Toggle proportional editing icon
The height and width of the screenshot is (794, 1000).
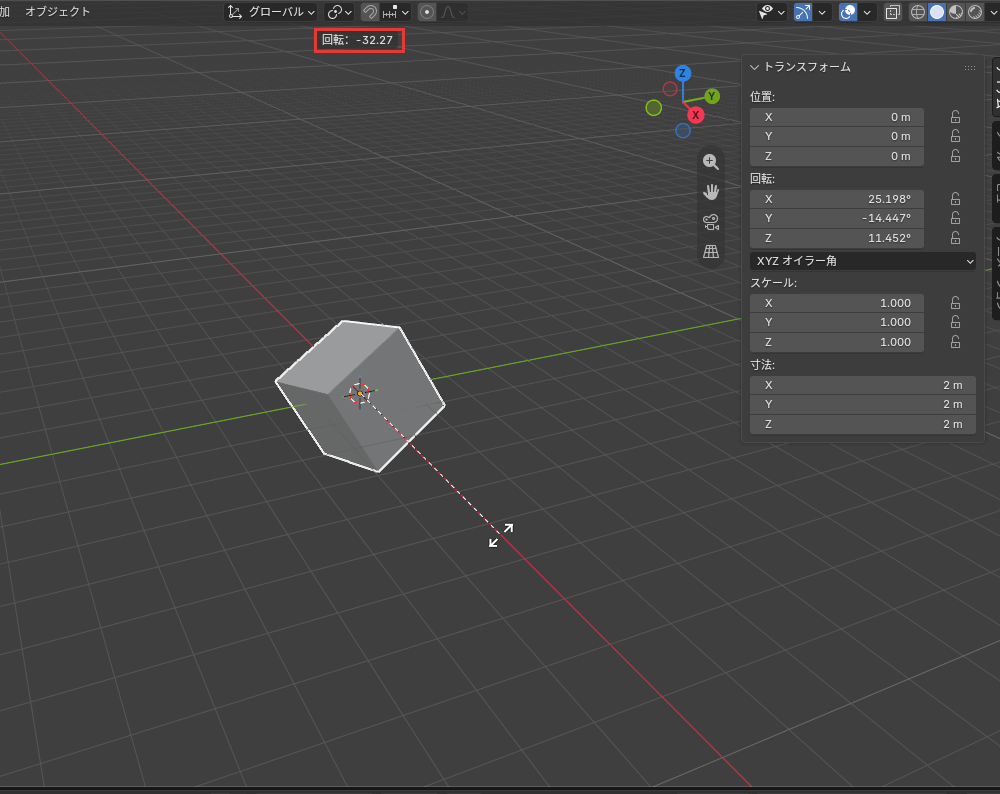(x=427, y=12)
